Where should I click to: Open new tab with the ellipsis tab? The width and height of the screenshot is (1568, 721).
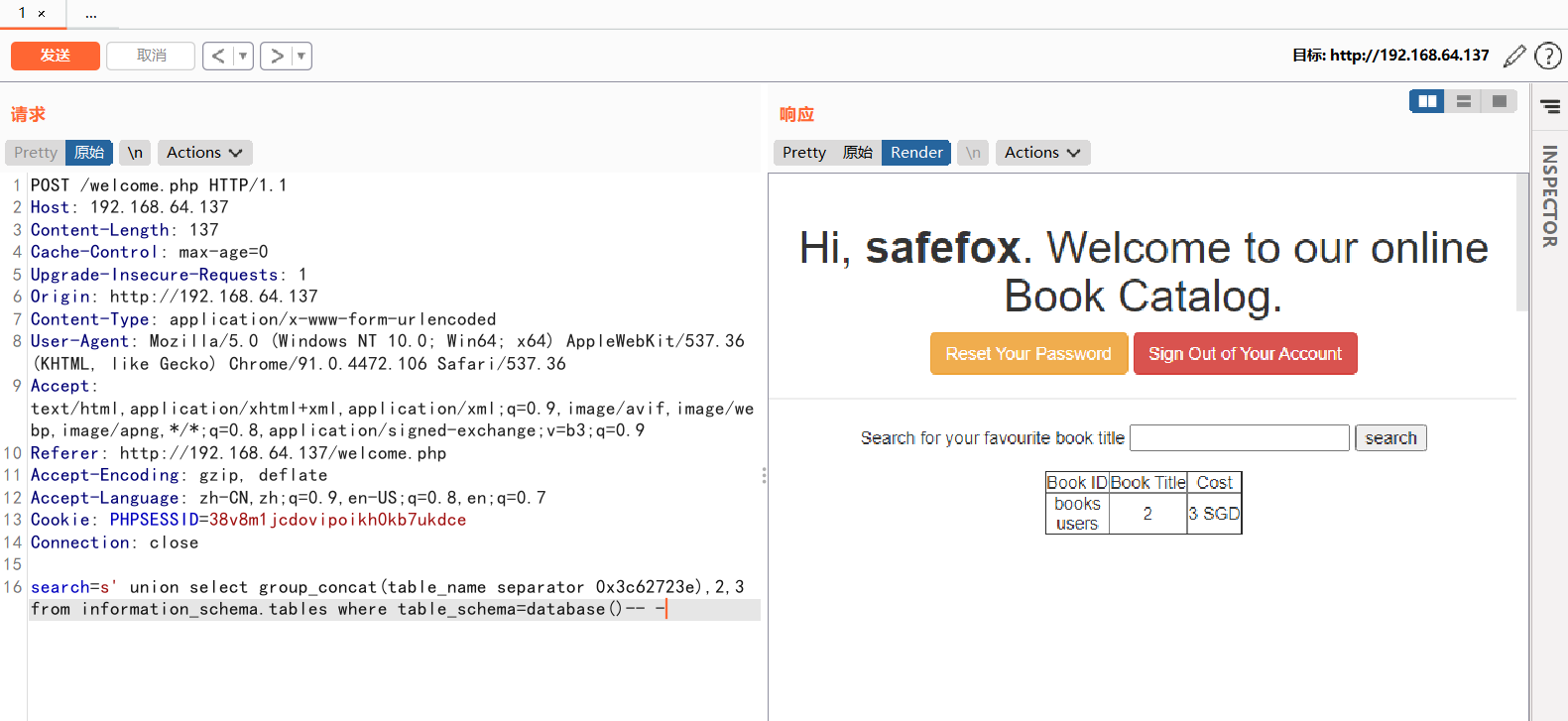tap(91, 14)
